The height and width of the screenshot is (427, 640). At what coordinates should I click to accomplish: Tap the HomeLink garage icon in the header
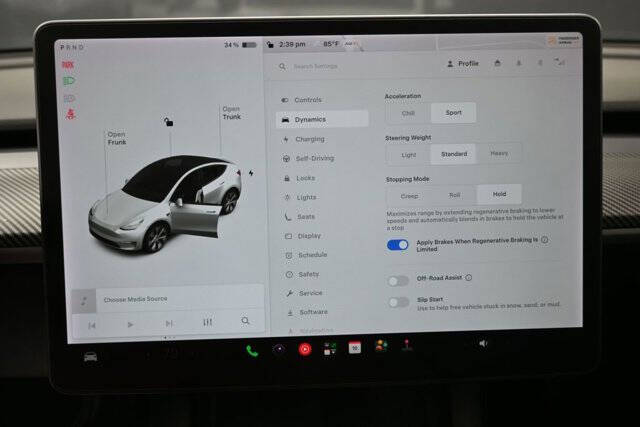pos(498,63)
